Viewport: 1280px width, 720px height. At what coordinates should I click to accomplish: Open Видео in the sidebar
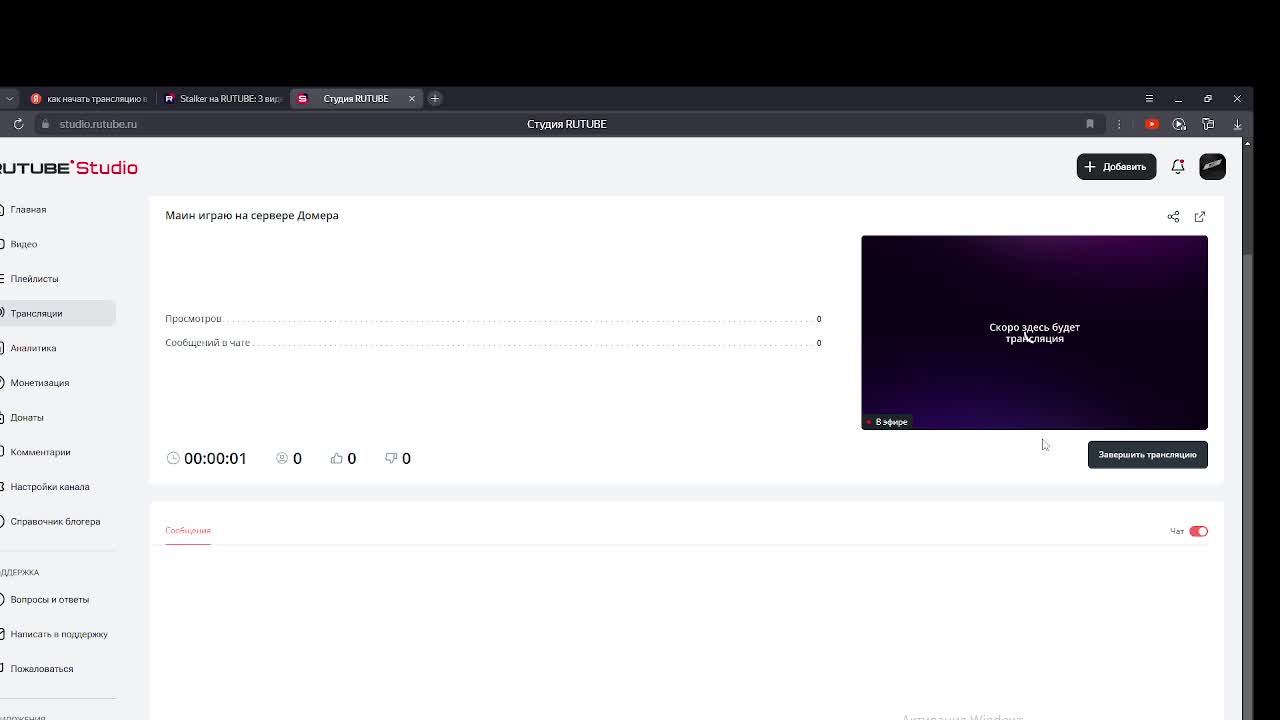point(24,244)
